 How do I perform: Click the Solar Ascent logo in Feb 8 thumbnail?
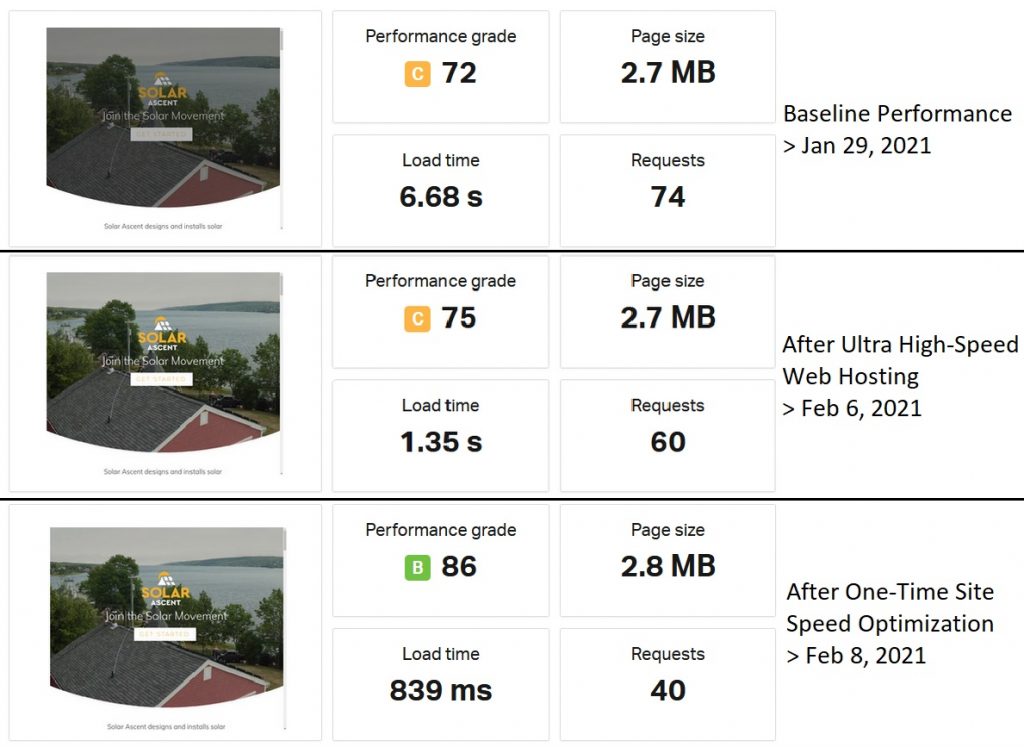click(166, 589)
